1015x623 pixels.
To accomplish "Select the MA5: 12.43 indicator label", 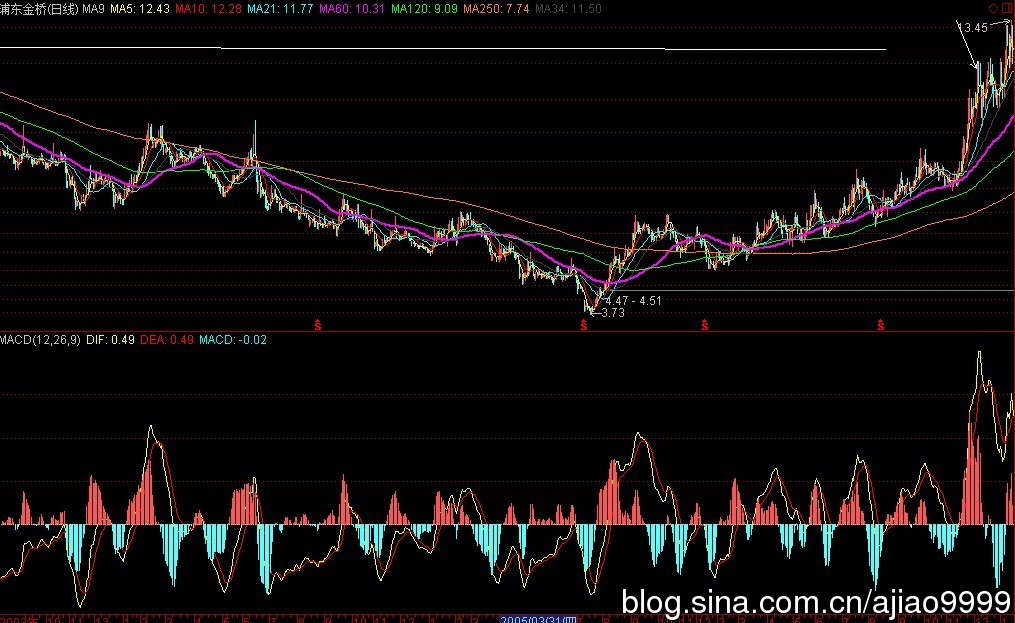I will (x=139, y=8).
